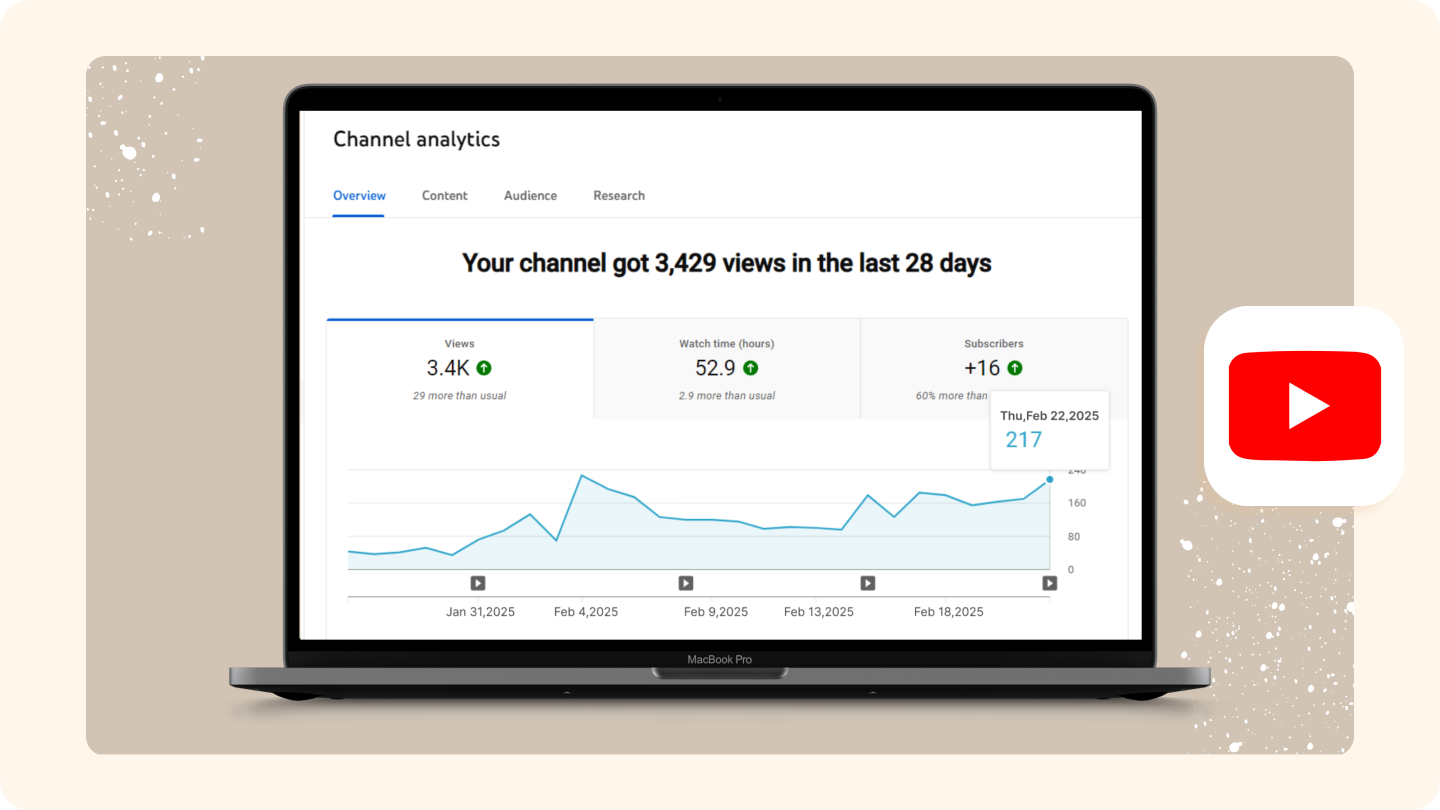
Task: View the Subscribers +16 metric card
Action: click(x=992, y=368)
